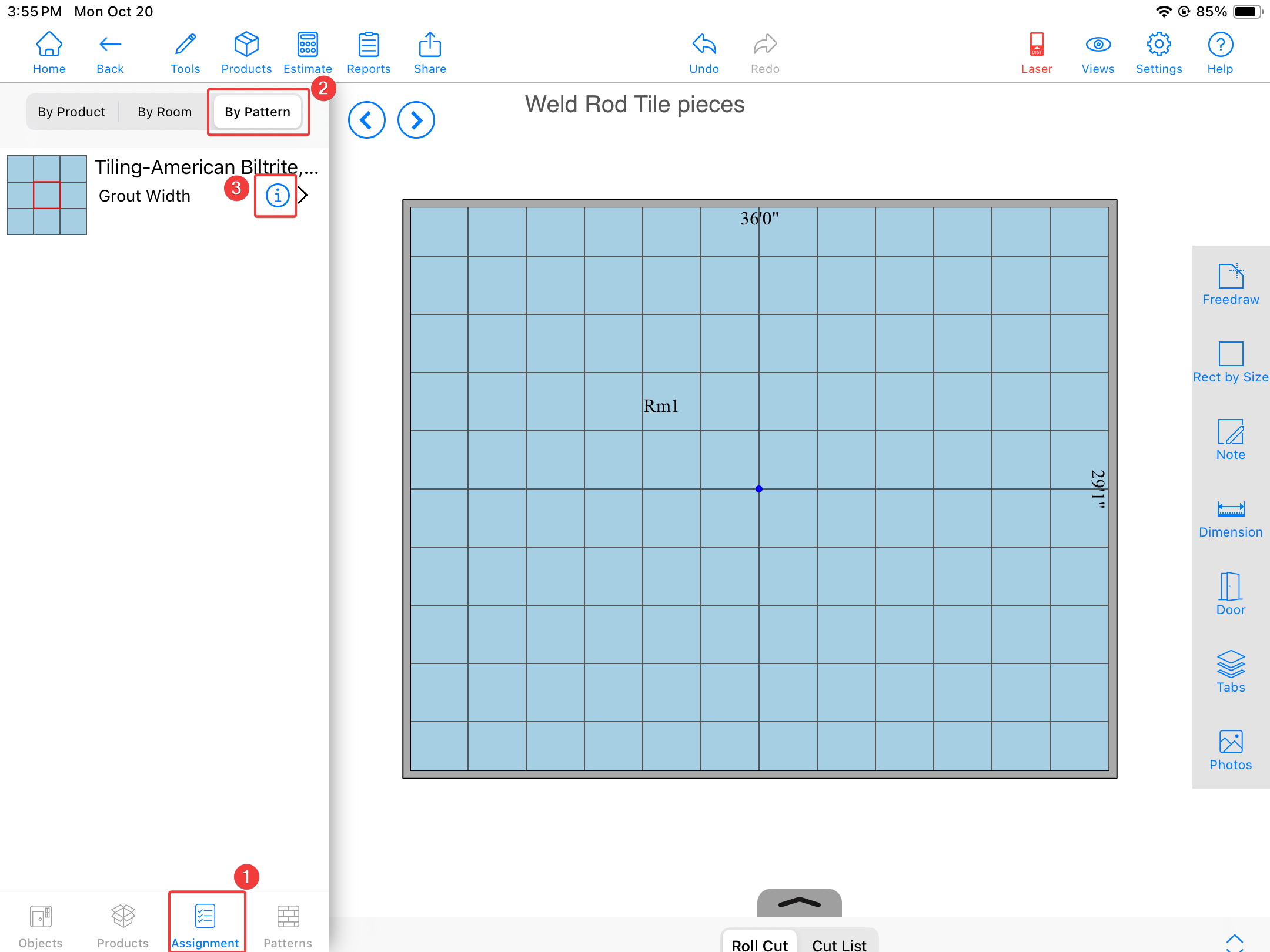Viewport: 1270px width, 952px height.
Task: Show the pattern info button
Action: pyautogui.click(x=277, y=195)
